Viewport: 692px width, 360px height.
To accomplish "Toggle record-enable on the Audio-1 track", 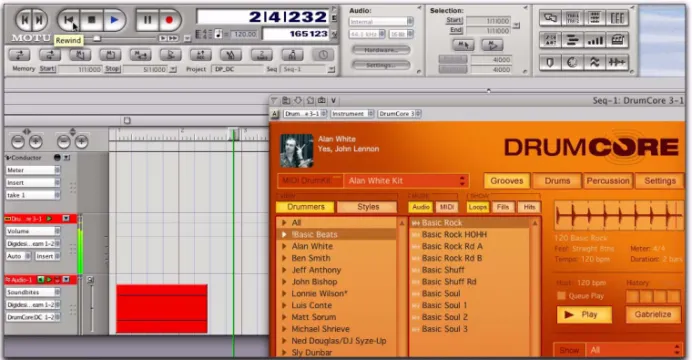I will click(56, 280).
